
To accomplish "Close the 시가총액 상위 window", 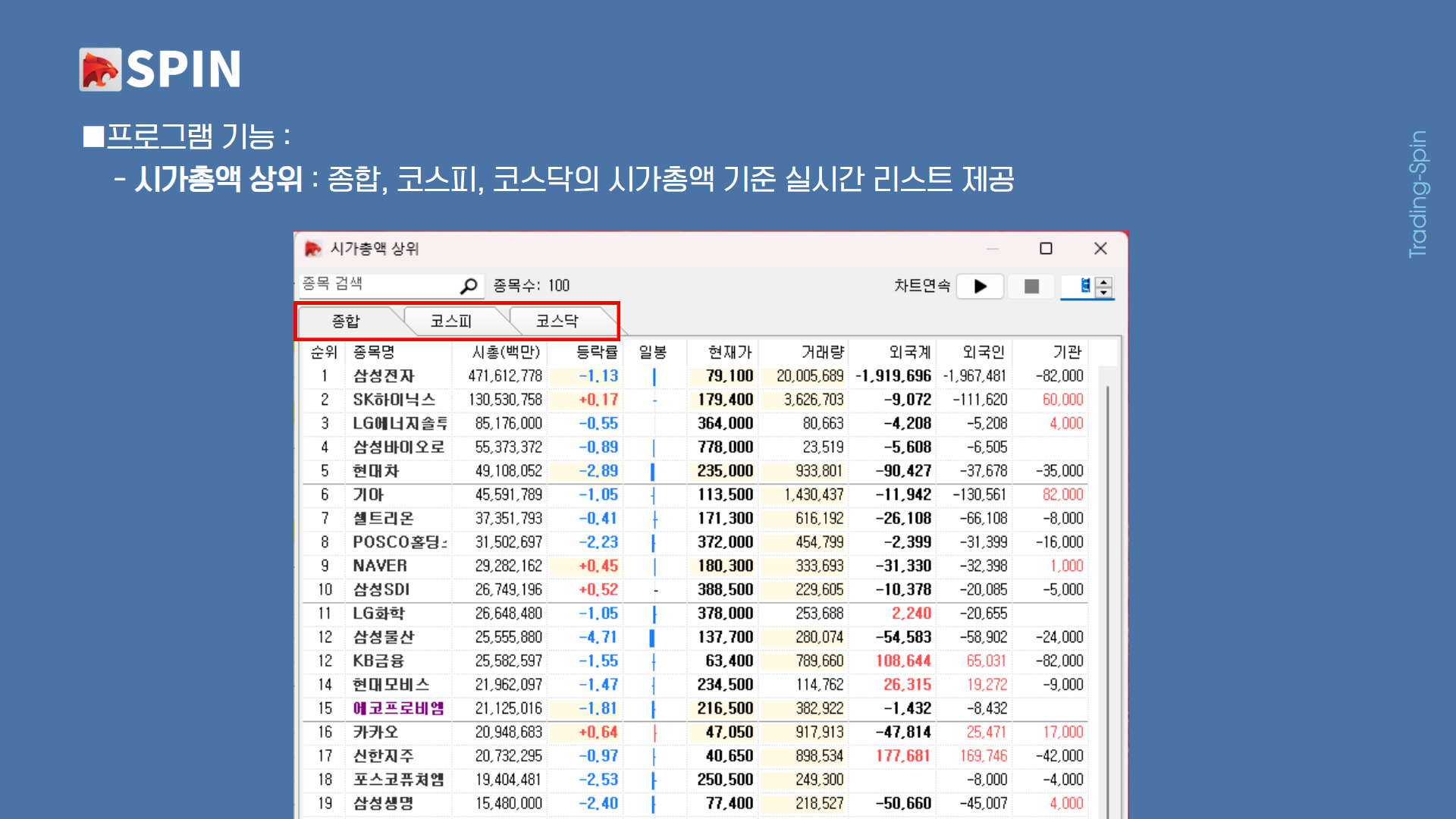I will coord(1100,249).
